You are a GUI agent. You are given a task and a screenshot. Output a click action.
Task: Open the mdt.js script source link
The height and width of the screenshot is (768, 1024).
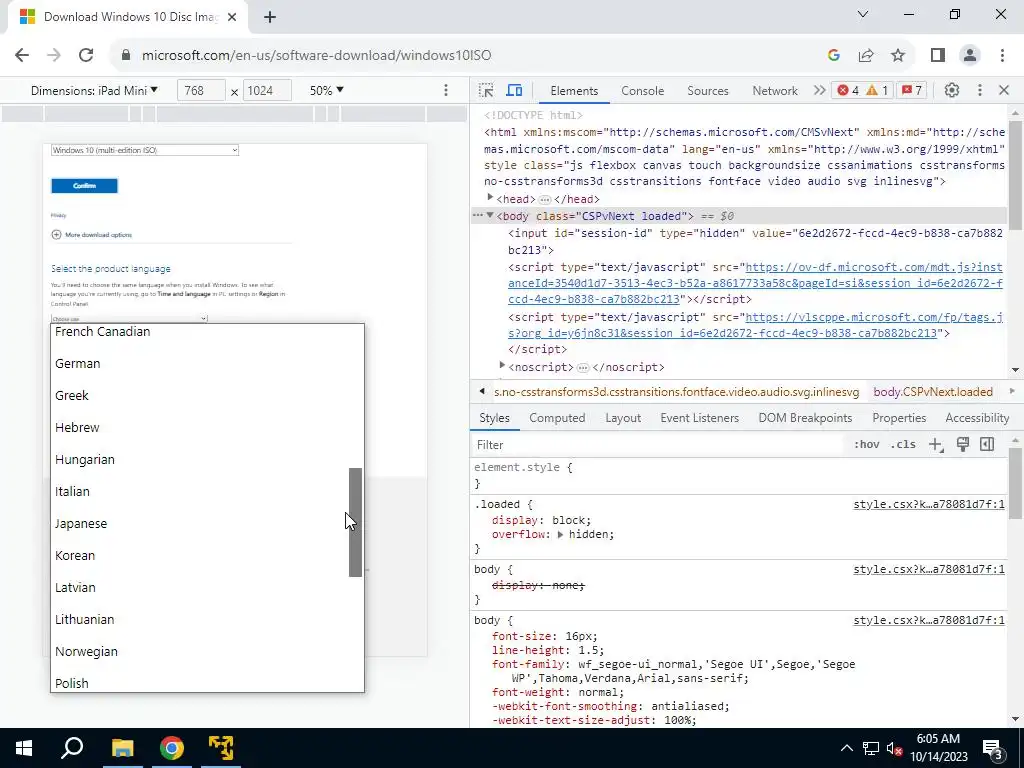click(x=755, y=283)
